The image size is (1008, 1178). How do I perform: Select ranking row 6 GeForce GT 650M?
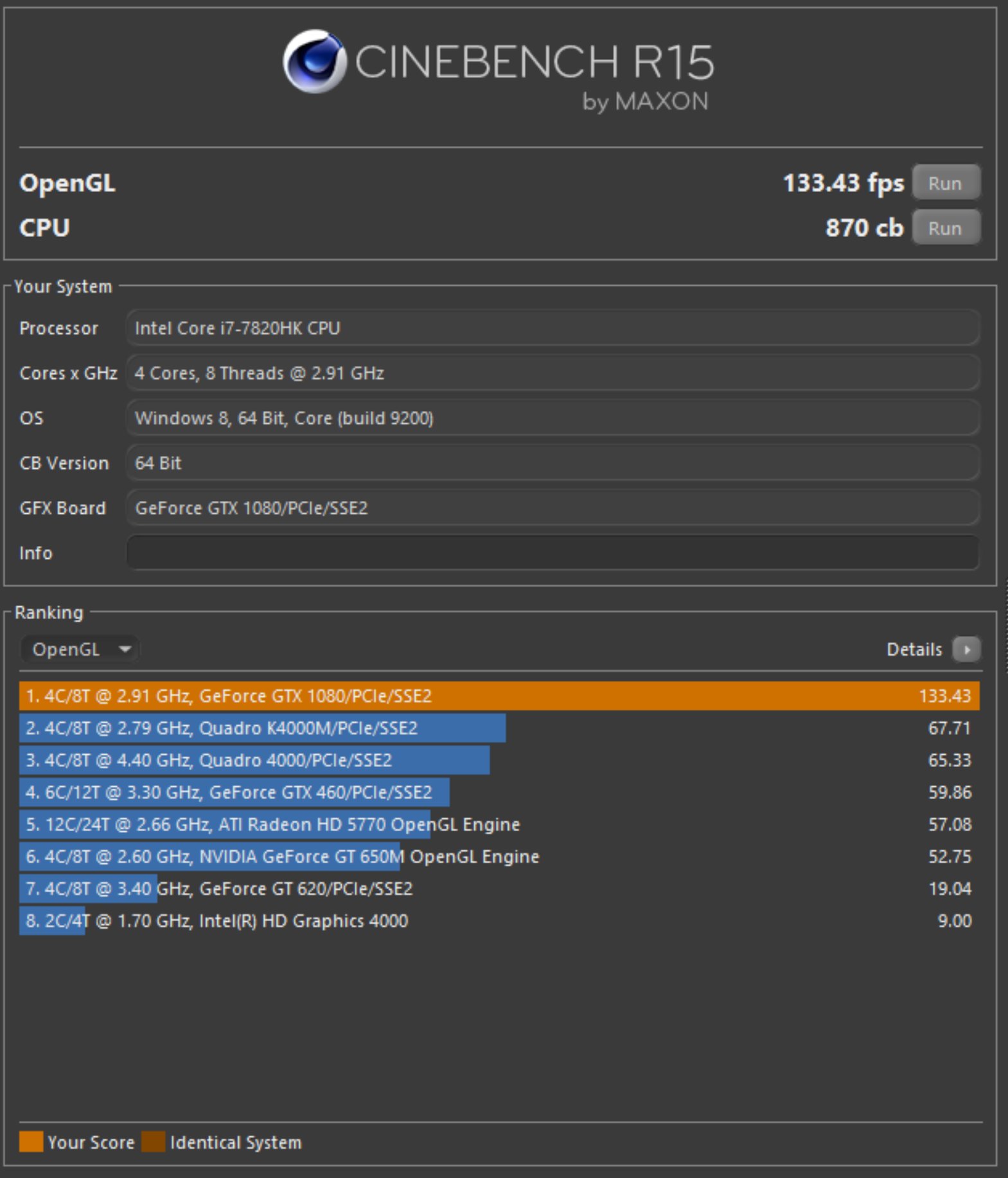click(499, 856)
